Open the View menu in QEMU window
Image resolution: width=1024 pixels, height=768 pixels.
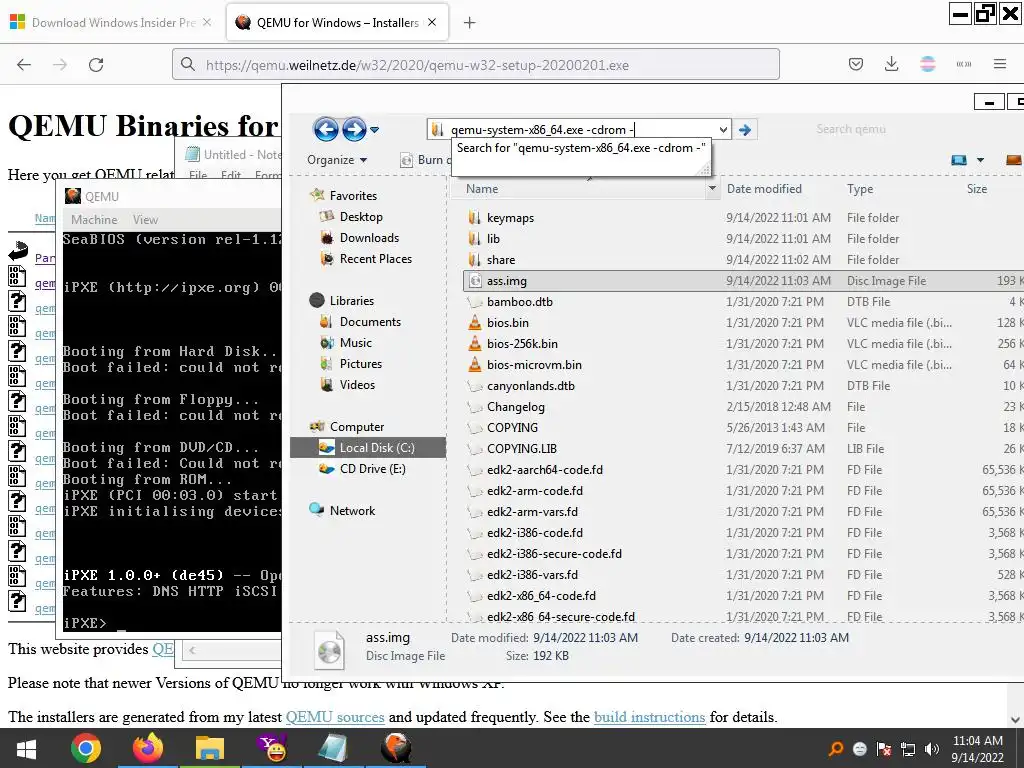[x=145, y=219]
